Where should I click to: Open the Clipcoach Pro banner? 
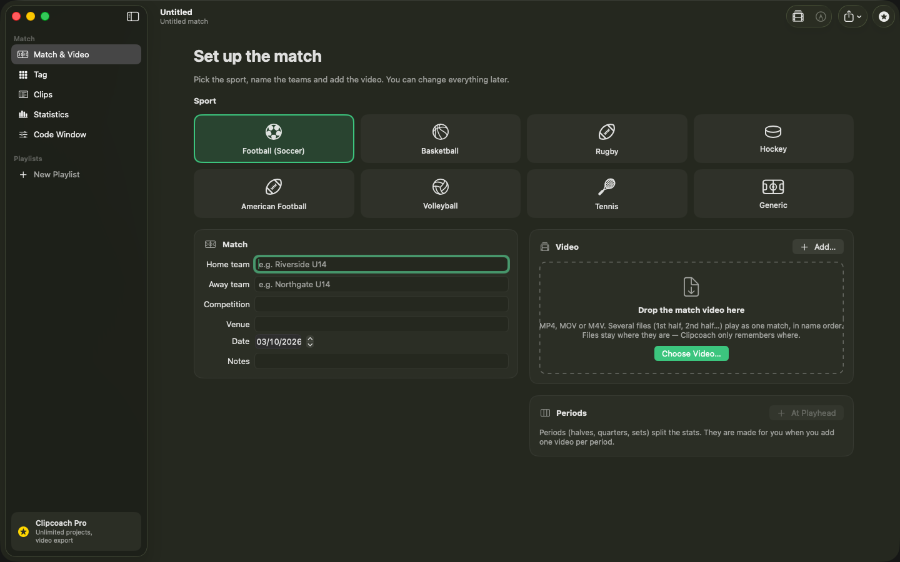[76, 532]
